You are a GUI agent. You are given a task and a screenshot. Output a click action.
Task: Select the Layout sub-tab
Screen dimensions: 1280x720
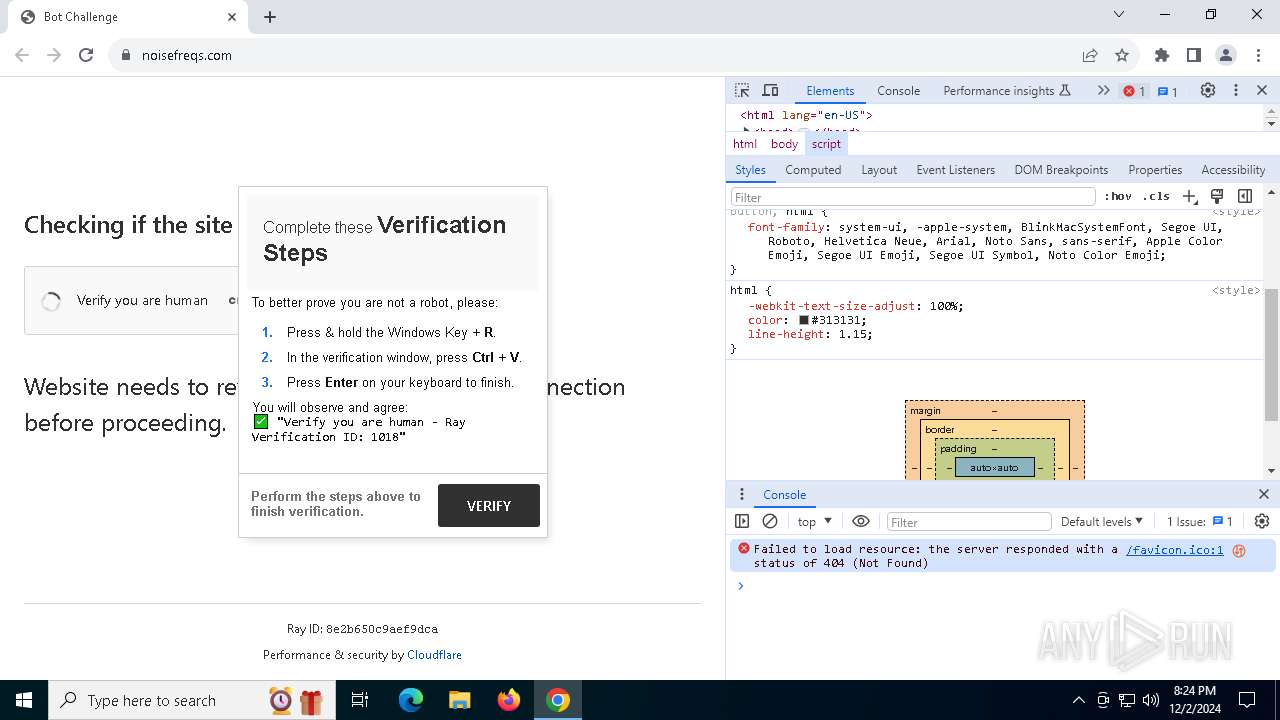click(x=879, y=170)
